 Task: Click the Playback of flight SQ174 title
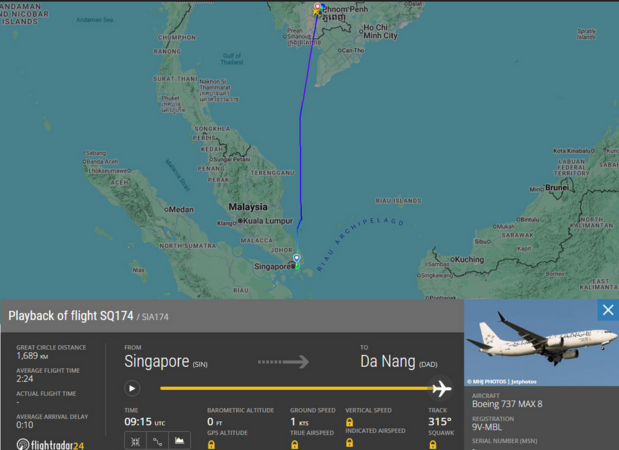(71, 316)
